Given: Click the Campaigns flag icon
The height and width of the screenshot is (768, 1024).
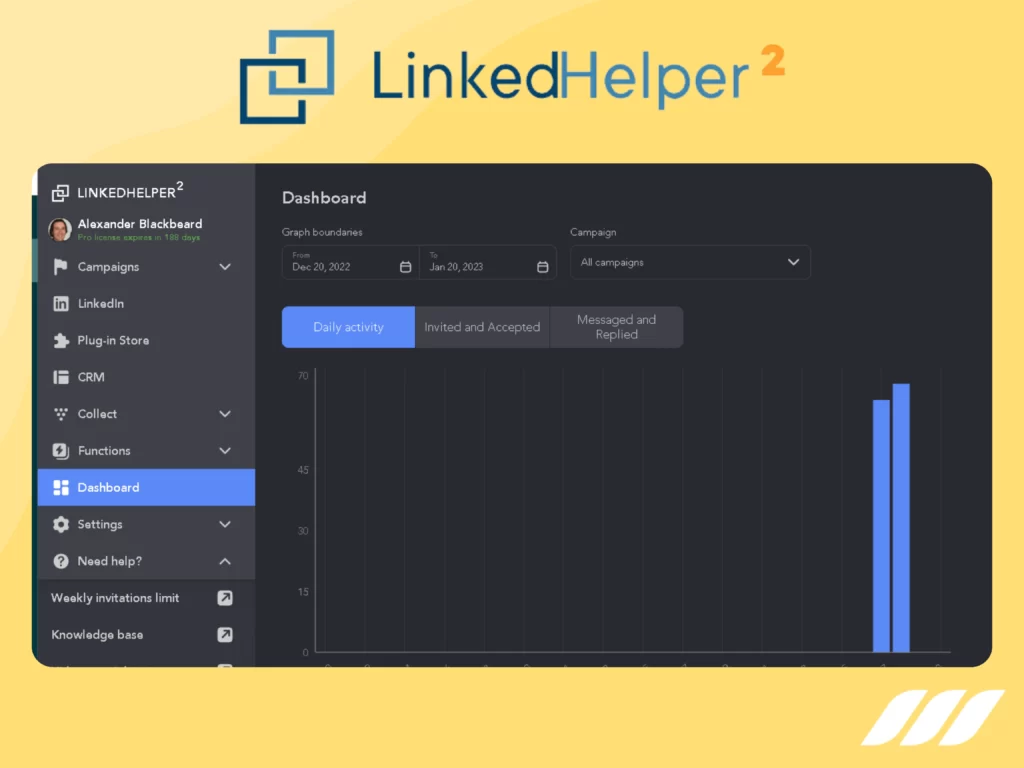Looking at the screenshot, I should click(61, 266).
